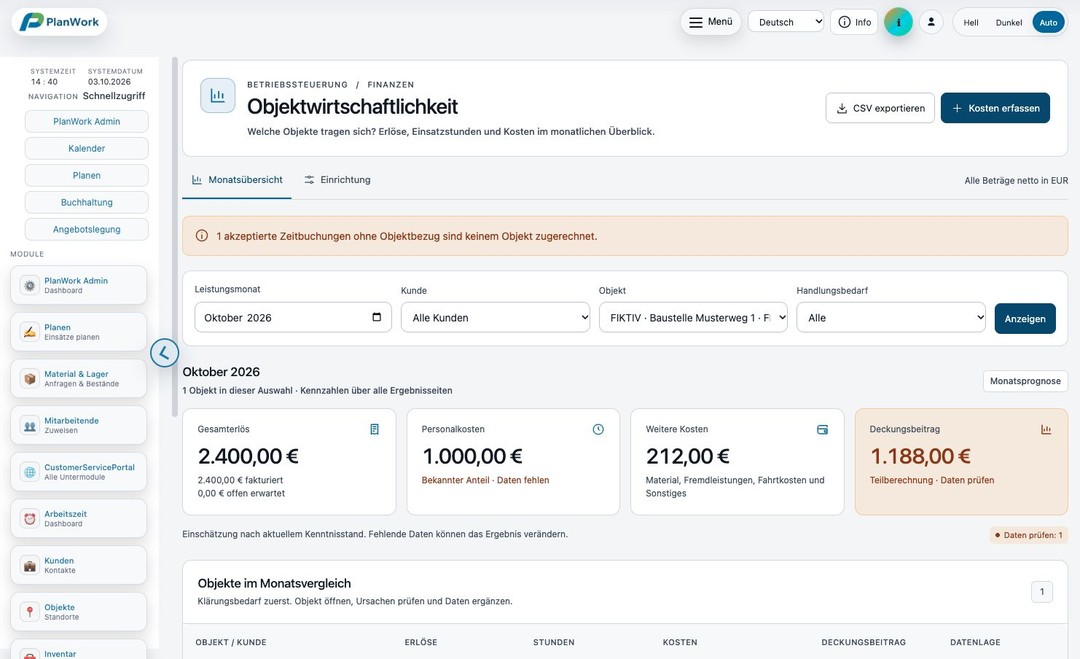Click the 'Daten prüfen: 1' badge

[x=1029, y=535]
